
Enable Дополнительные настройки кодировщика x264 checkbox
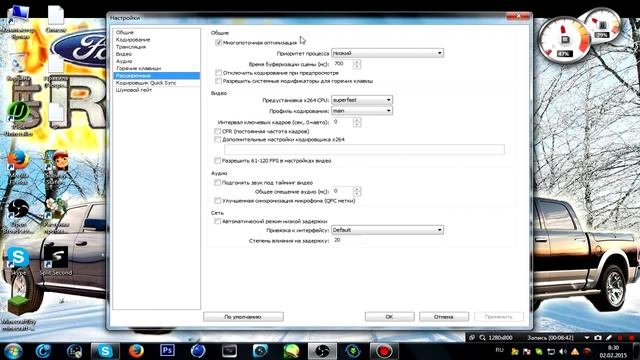coord(218,139)
